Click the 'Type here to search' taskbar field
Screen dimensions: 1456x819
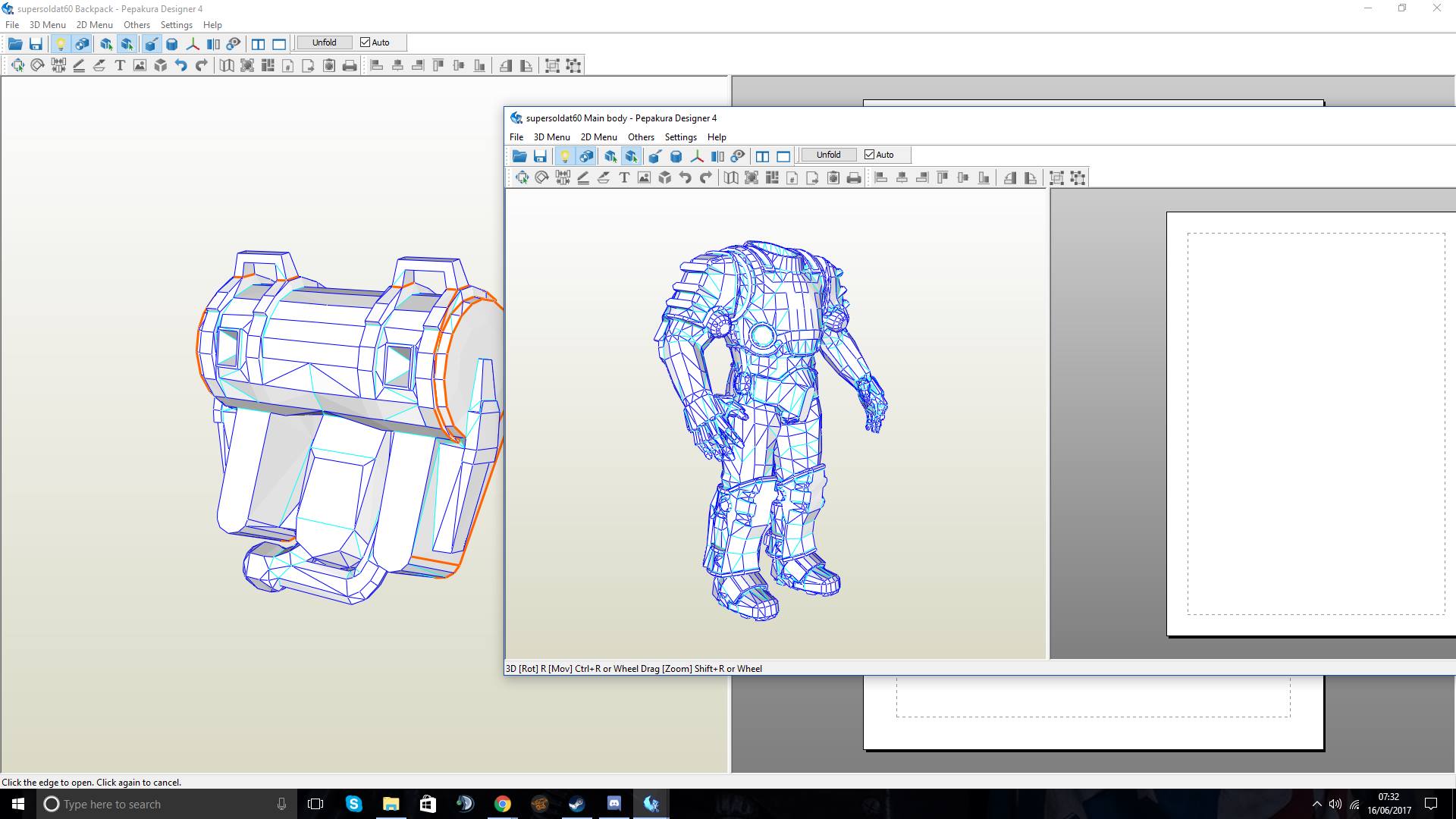(165, 804)
